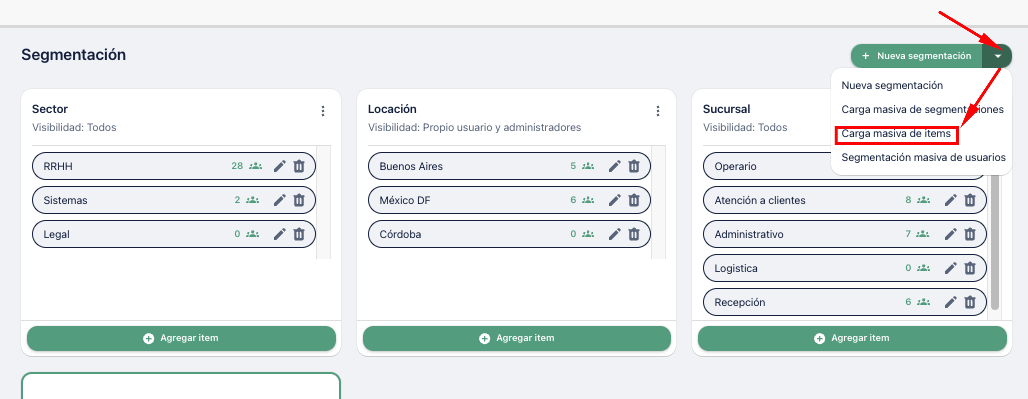Click the Sucursal card title

[x=726, y=109]
